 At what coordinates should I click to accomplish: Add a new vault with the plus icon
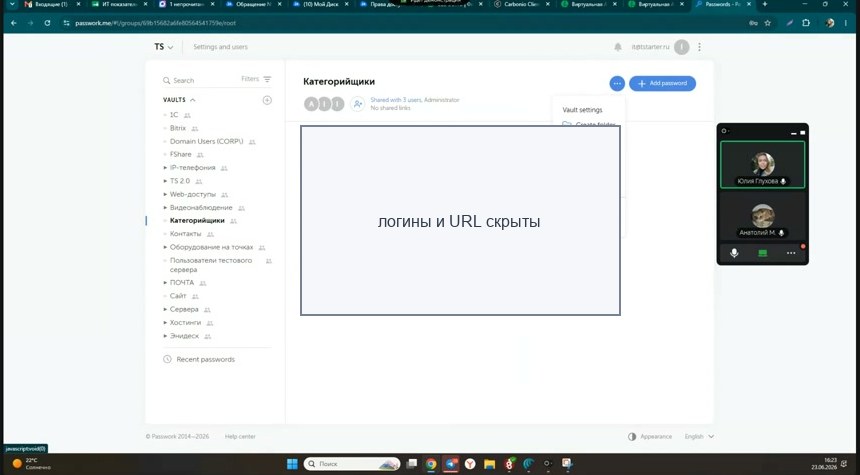tap(267, 100)
